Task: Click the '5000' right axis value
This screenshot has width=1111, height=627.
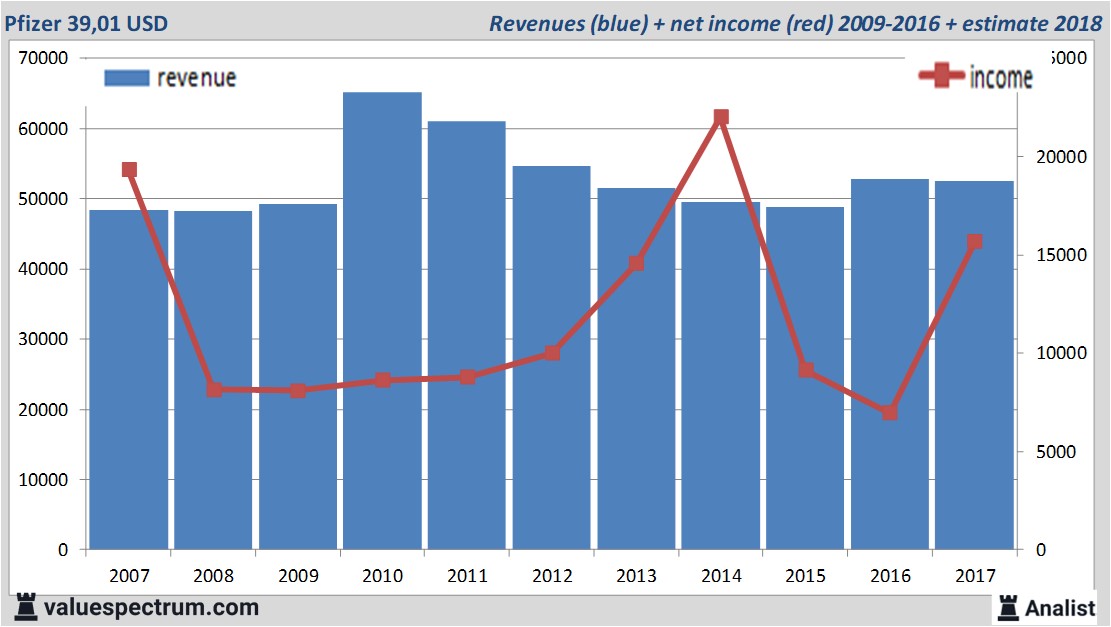Action: [x=1056, y=451]
